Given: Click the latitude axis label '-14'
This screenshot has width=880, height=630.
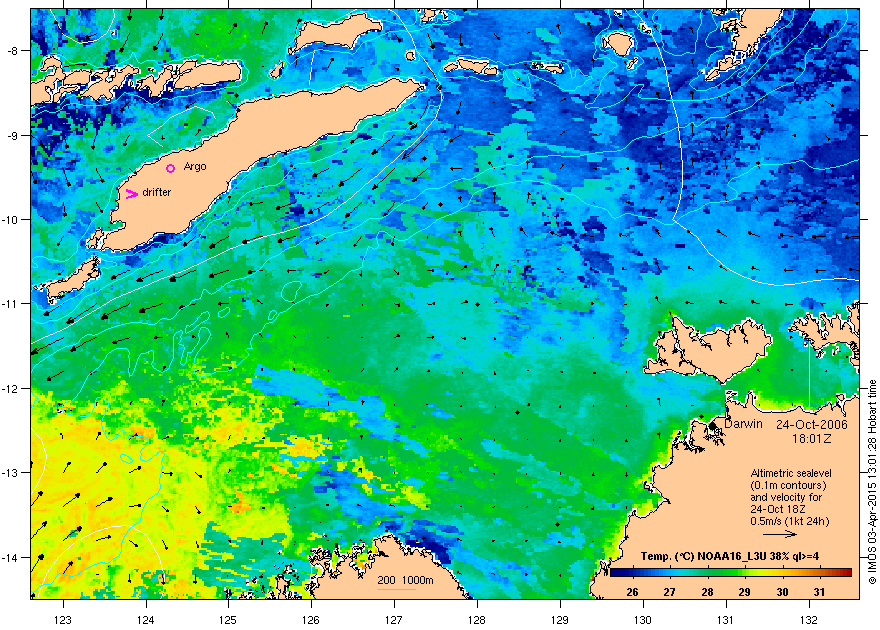Looking at the screenshot, I should (10, 558).
